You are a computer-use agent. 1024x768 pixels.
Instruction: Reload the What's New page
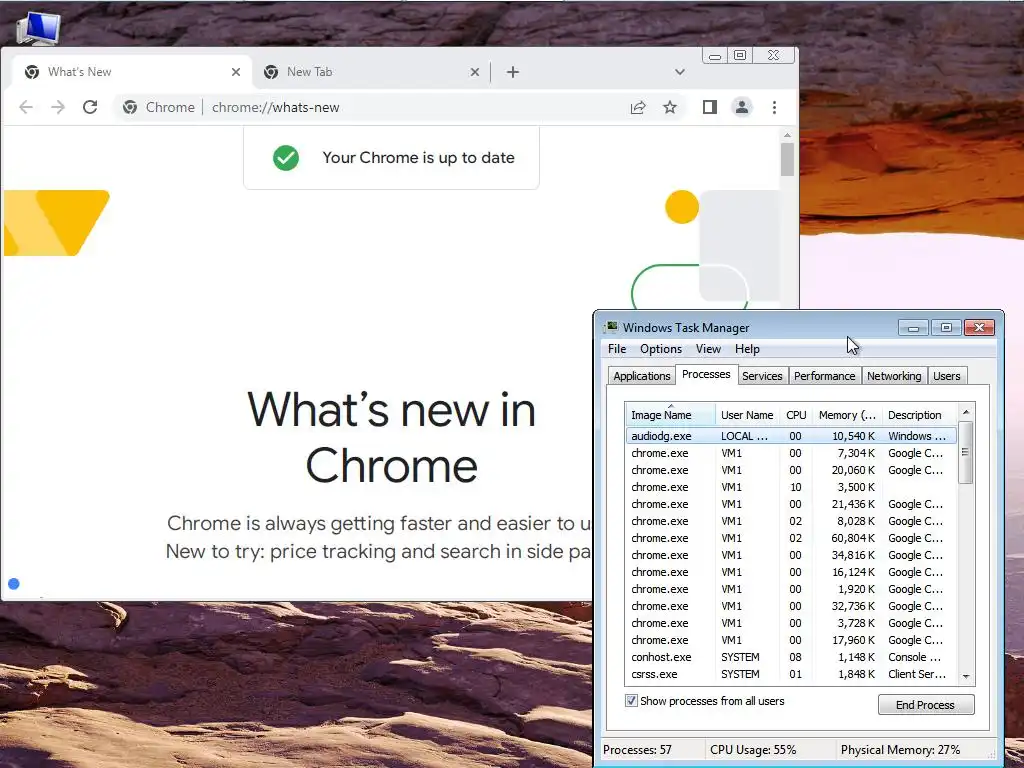pos(90,107)
